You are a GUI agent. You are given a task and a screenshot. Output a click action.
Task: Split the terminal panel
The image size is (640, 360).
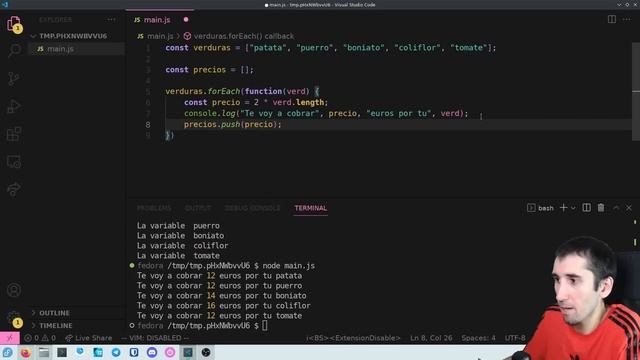(x=586, y=208)
